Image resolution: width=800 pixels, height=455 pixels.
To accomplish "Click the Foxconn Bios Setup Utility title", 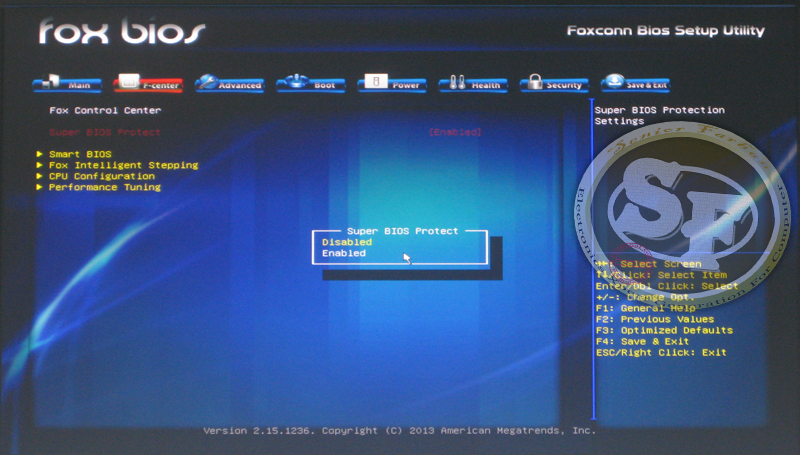I will pos(666,31).
